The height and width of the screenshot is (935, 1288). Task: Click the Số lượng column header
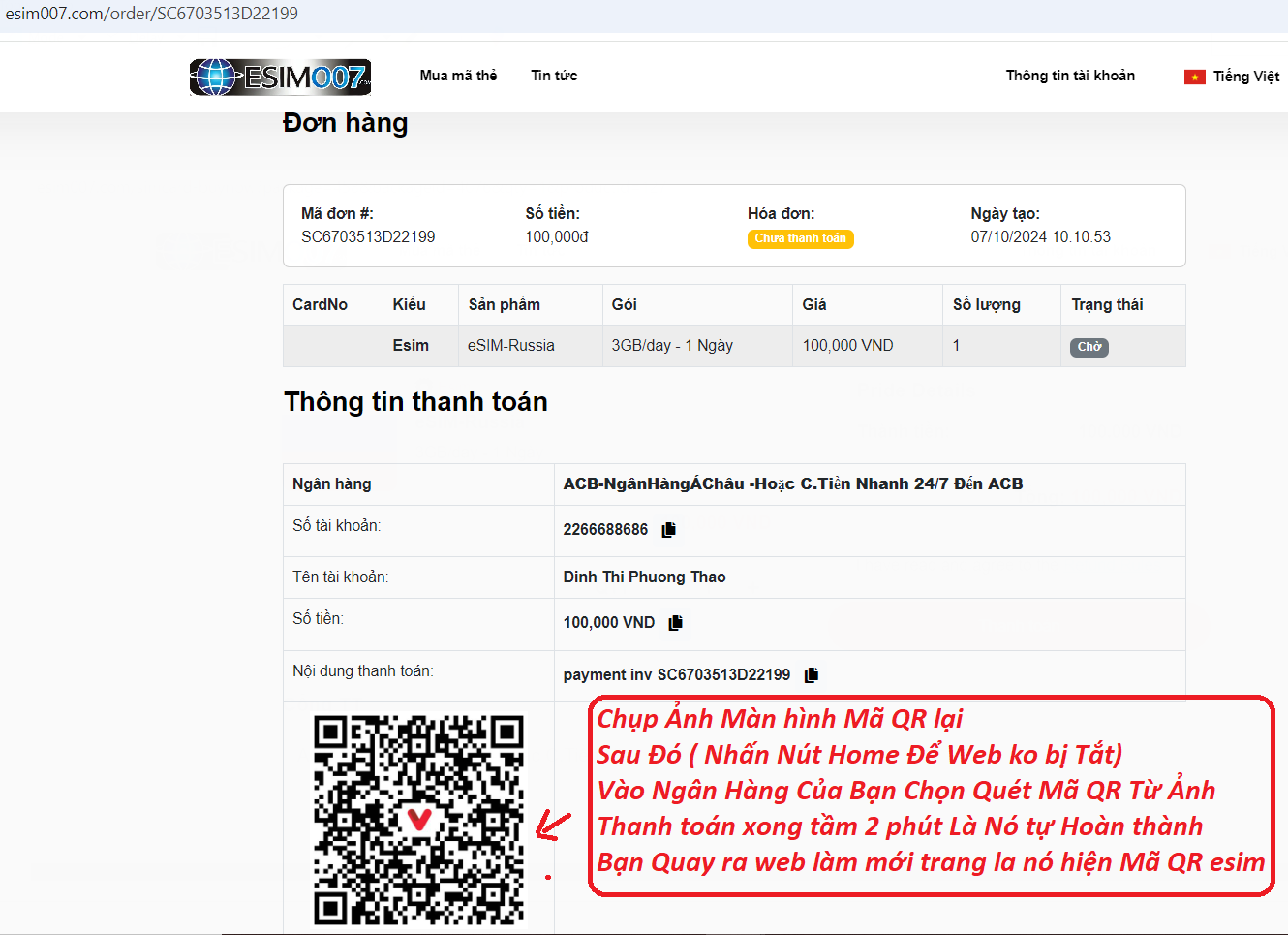tap(1001, 305)
